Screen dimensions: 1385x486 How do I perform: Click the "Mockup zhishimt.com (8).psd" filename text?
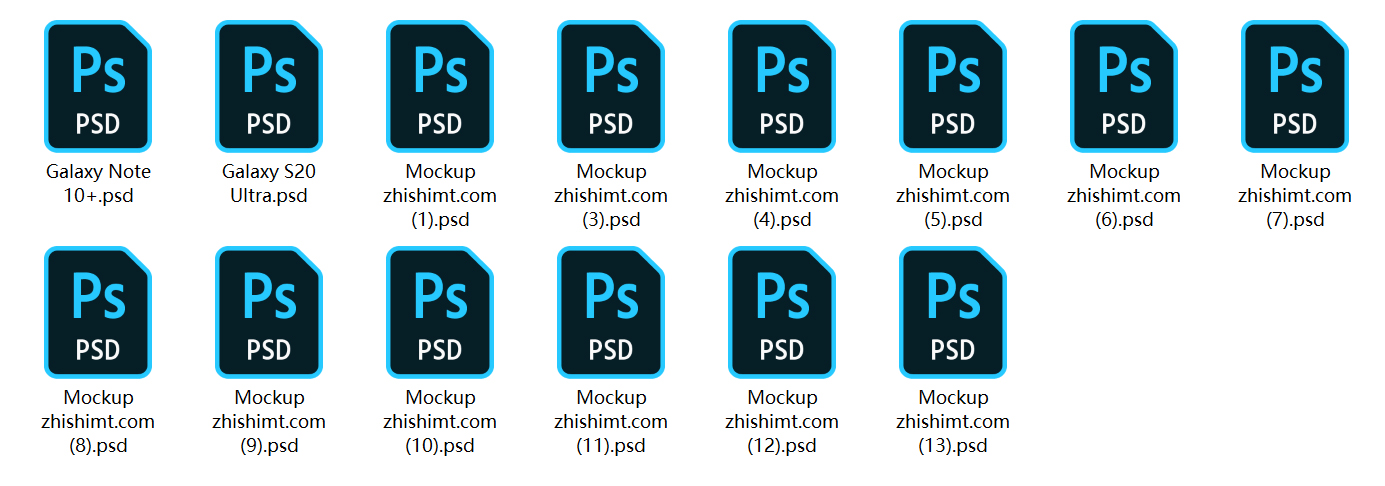click(98, 422)
